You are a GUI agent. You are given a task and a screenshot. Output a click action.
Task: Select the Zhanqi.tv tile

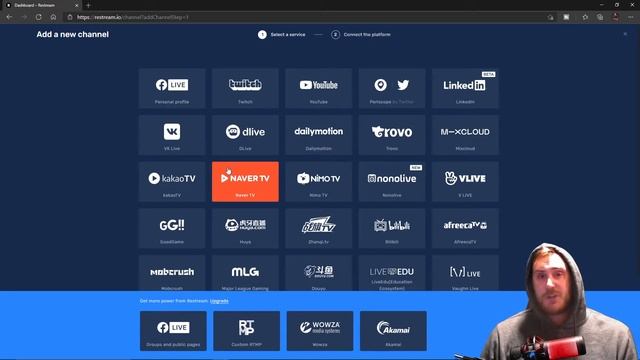(x=319, y=229)
